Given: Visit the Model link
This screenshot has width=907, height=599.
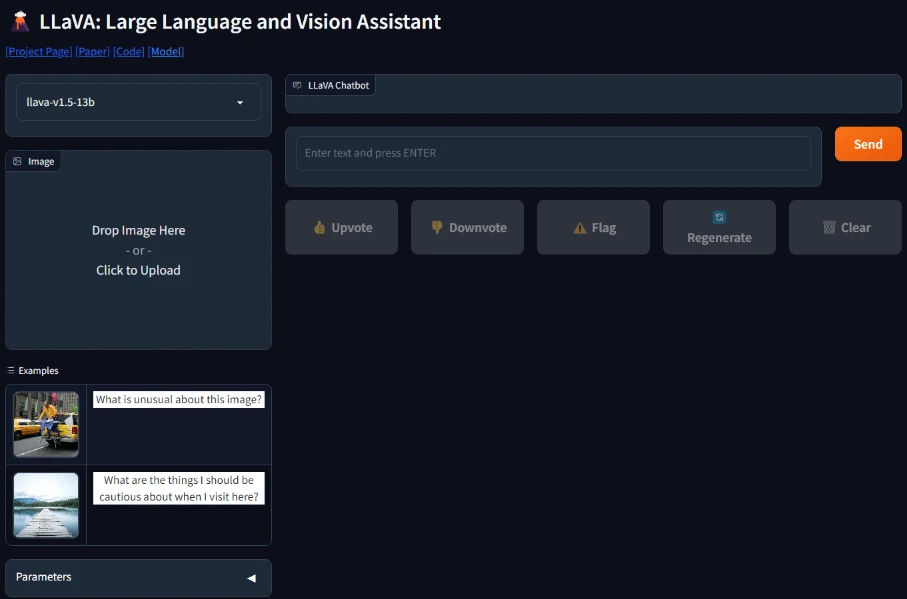Looking at the screenshot, I should coord(166,52).
